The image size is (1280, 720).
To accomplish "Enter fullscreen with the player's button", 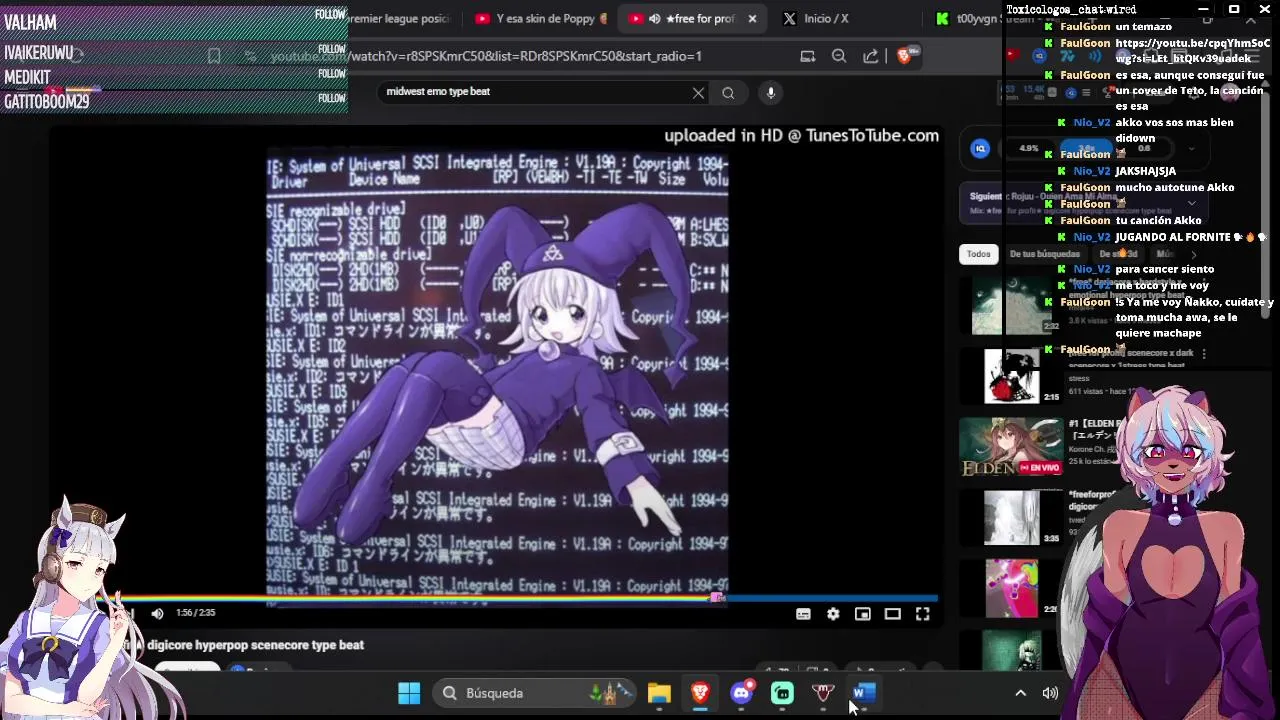I will click(x=923, y=614).
